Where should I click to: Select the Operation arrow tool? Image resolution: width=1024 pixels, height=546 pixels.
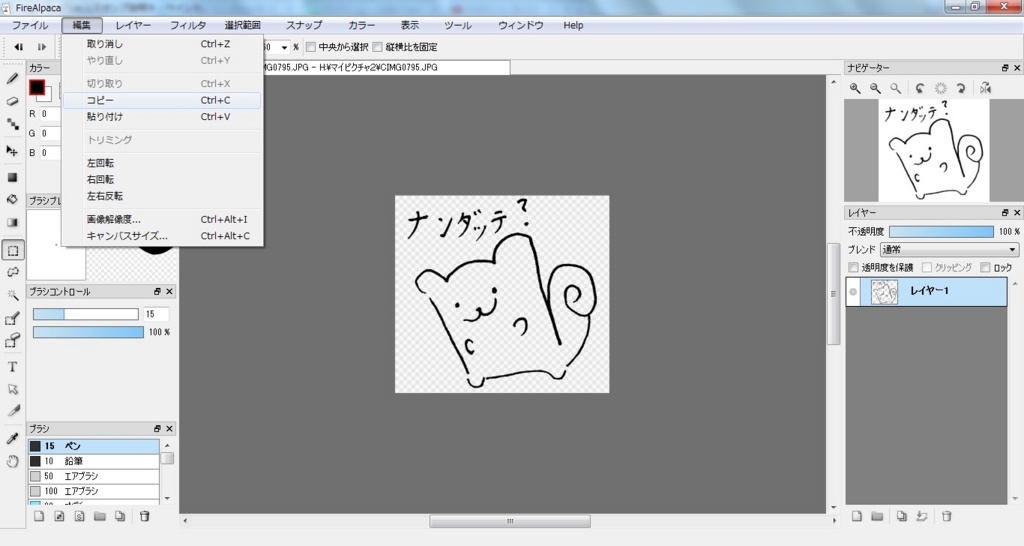[12, 389]
